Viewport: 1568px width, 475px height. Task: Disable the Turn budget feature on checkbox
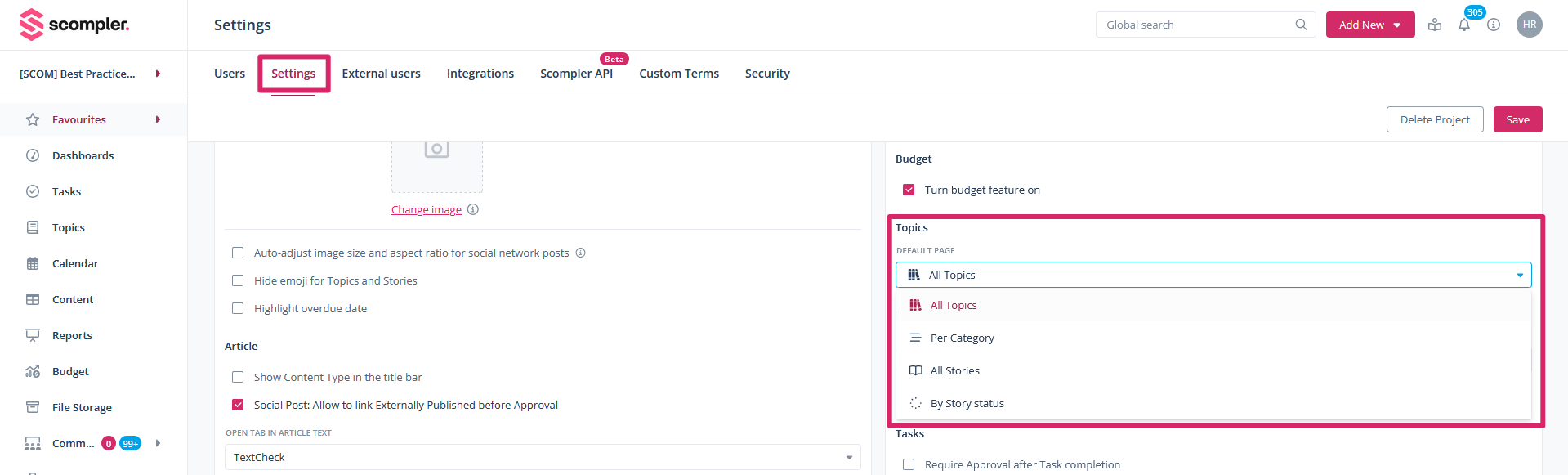point(909,190)
